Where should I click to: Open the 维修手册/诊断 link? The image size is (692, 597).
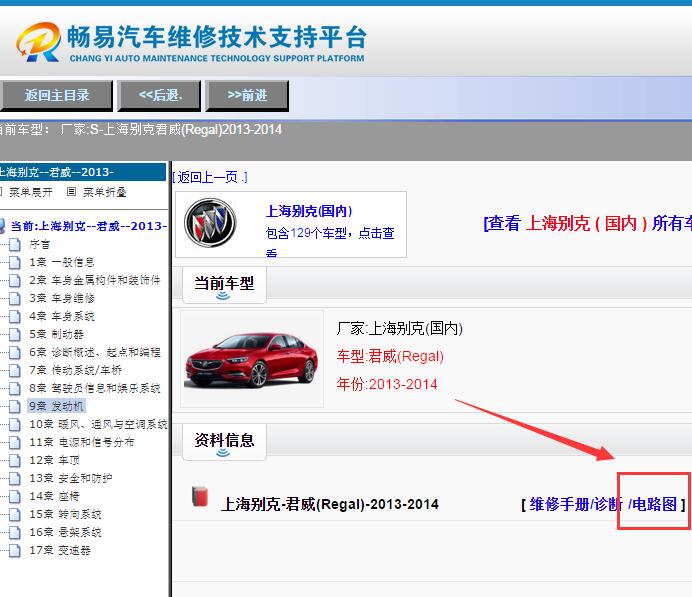[576, 504]
